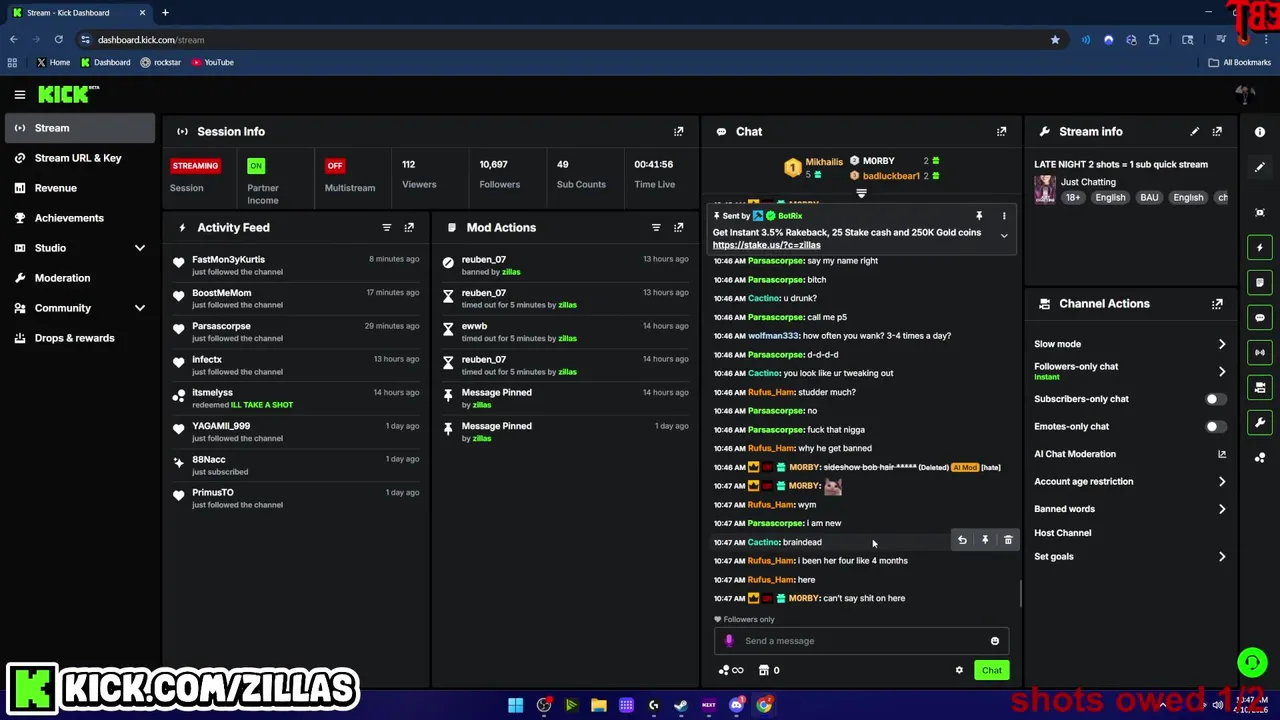Pop out the Stream info panel
The height and width of the screenshot is (720, 1280).
1217,131
